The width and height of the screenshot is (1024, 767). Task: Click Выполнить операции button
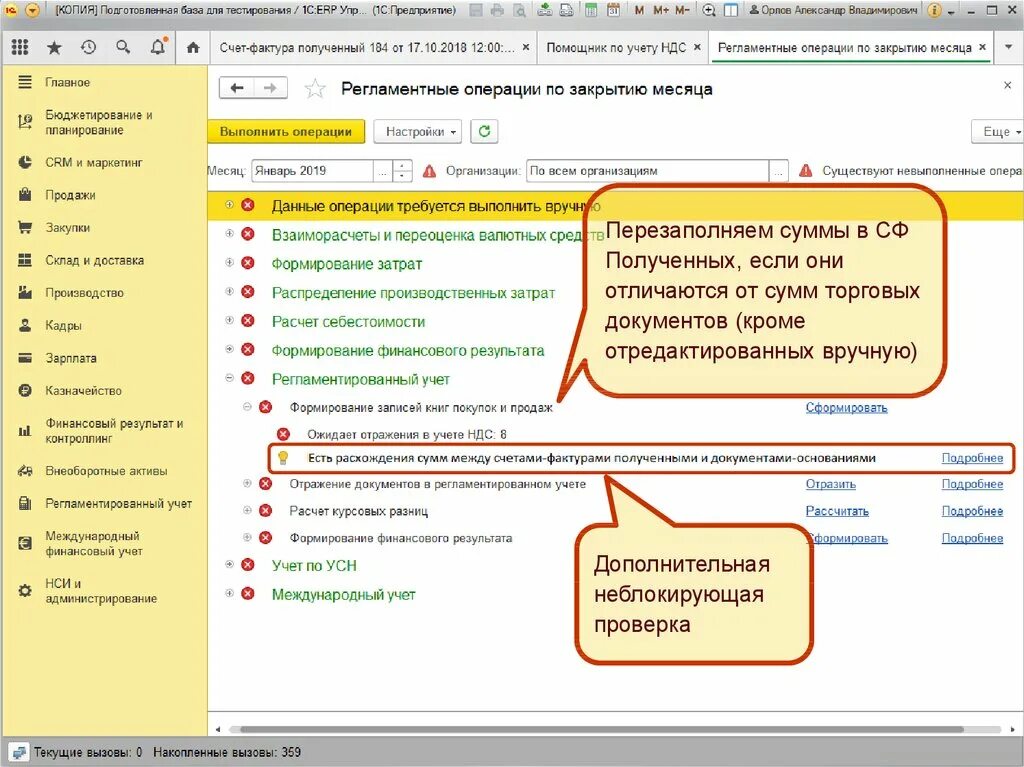(x=285, y=131)
